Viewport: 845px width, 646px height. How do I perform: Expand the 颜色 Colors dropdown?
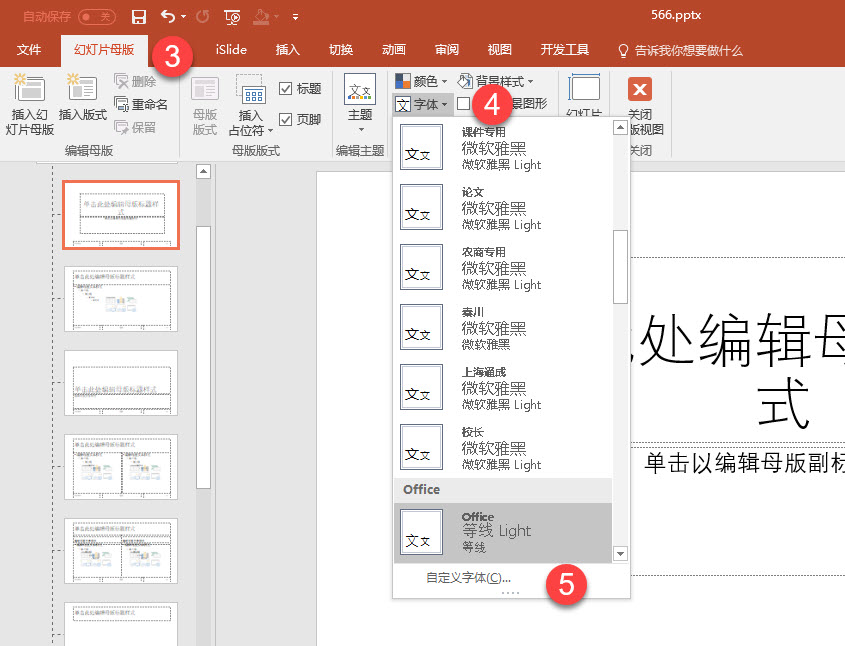(x=421, y=81)
